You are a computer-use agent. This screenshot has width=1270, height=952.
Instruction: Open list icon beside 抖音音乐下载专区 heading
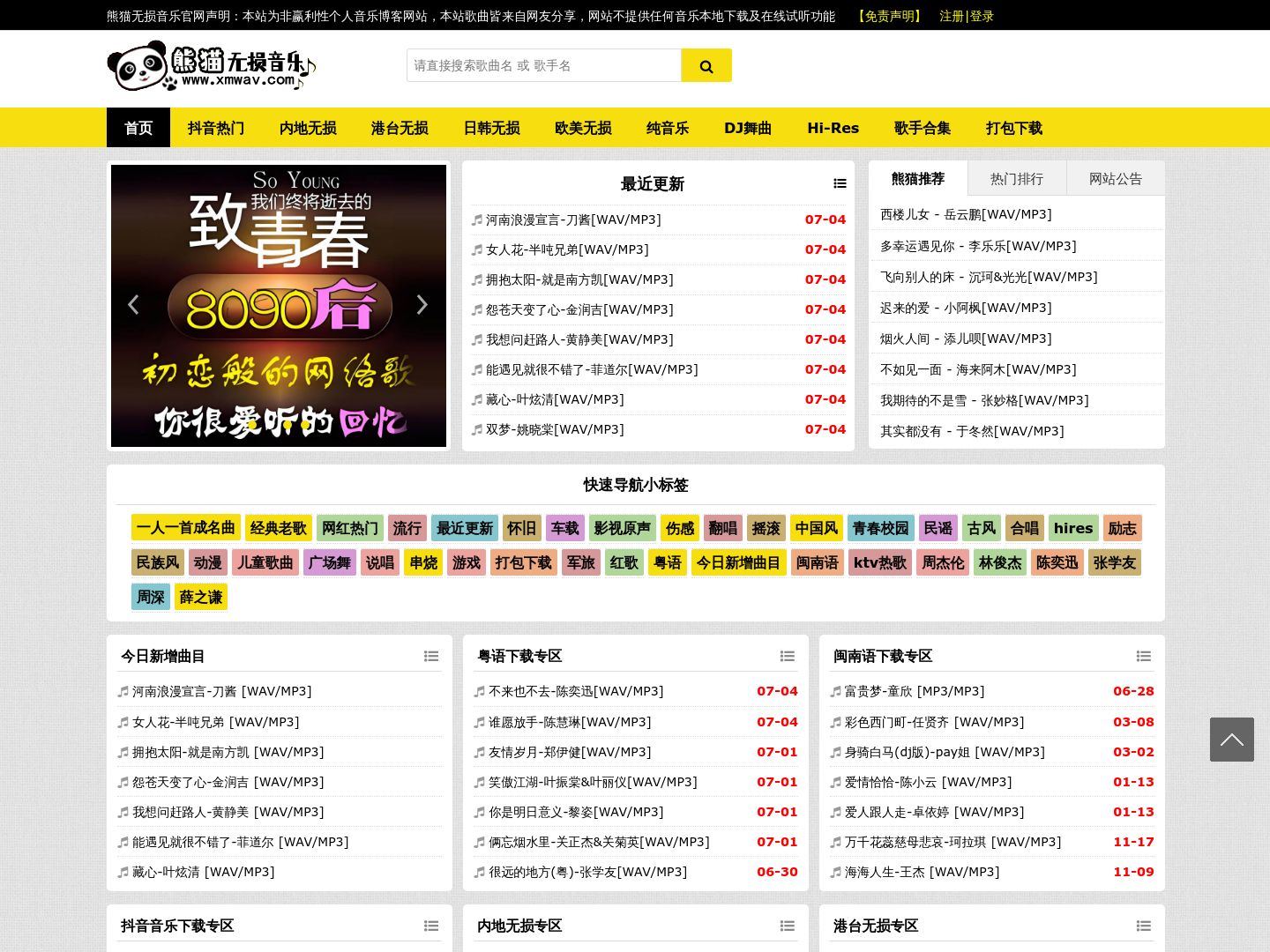[x=431, y=926]
